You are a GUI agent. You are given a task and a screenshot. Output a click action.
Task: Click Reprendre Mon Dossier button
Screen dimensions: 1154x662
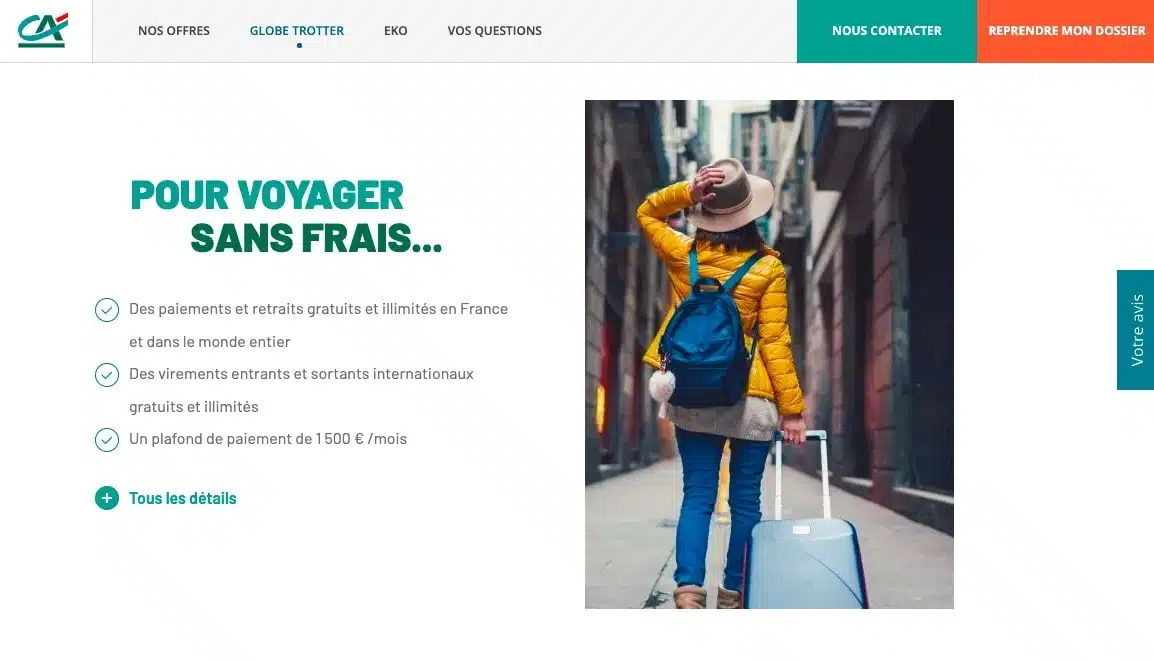pyautogui.click(x=1066, y=31)
